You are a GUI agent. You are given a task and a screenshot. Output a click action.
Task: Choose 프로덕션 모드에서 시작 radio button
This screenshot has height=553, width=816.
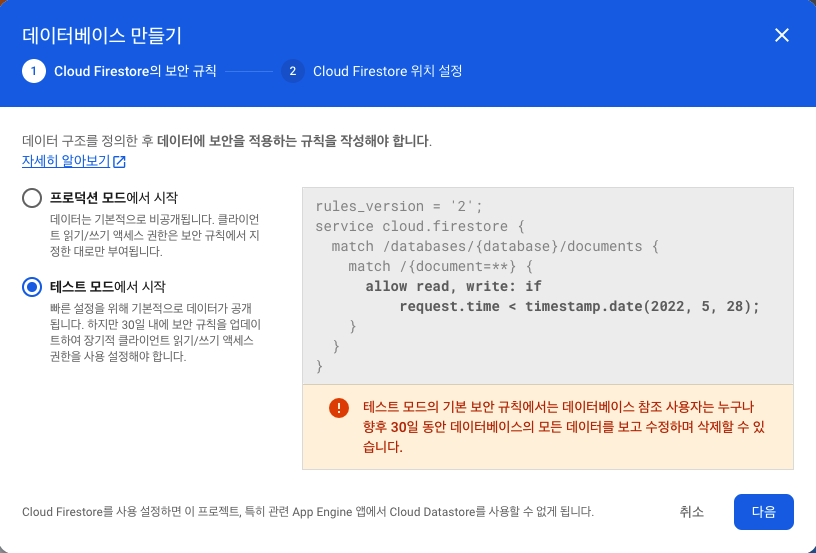(x=32, y=198)
